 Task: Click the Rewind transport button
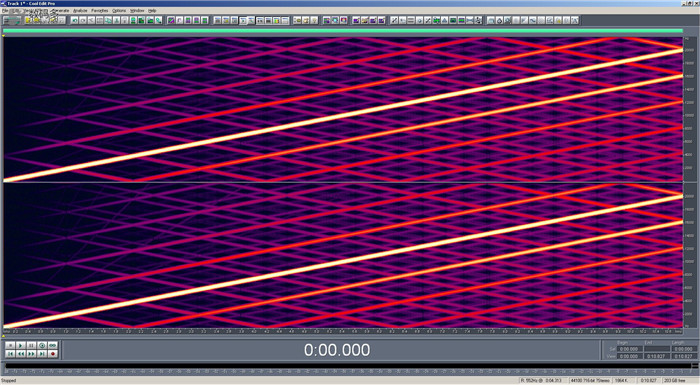coord(21,354)
